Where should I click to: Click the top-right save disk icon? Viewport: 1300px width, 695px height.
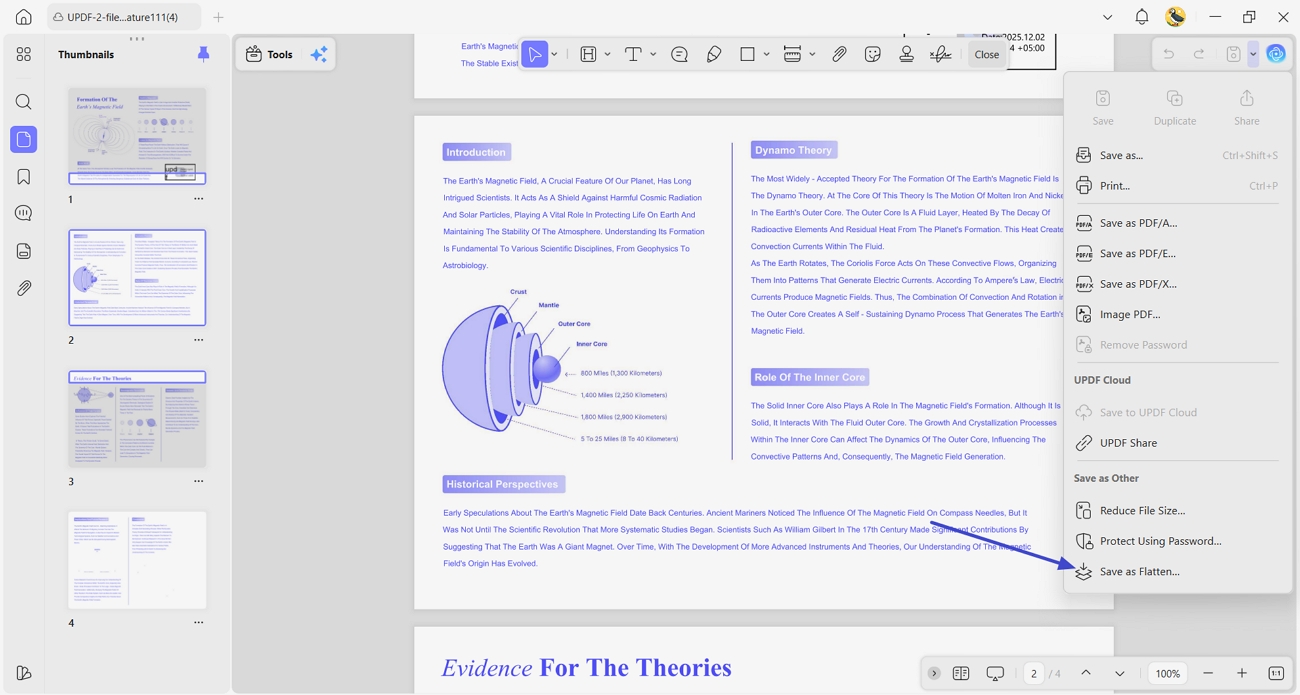pyautogui.click(x=1234, y=54)
